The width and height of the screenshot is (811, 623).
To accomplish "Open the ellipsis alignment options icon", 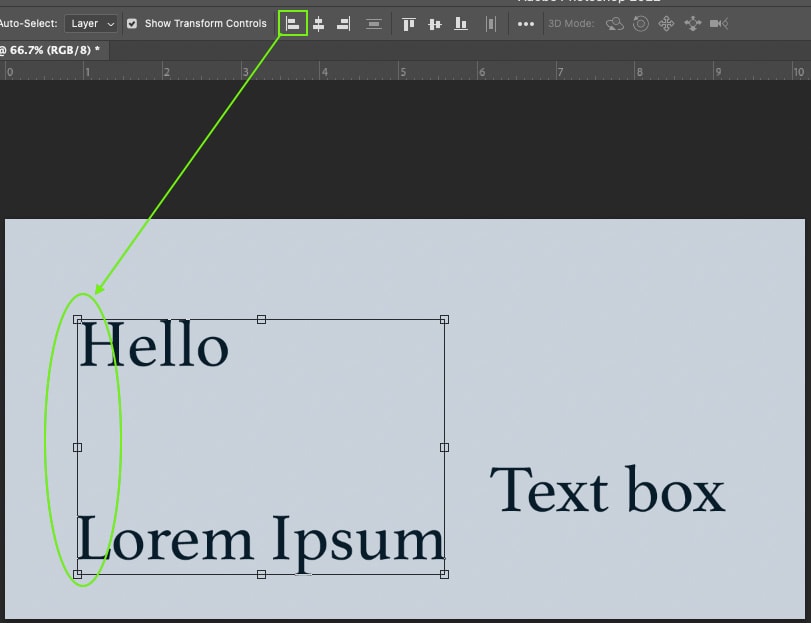I will coord(528,23).
